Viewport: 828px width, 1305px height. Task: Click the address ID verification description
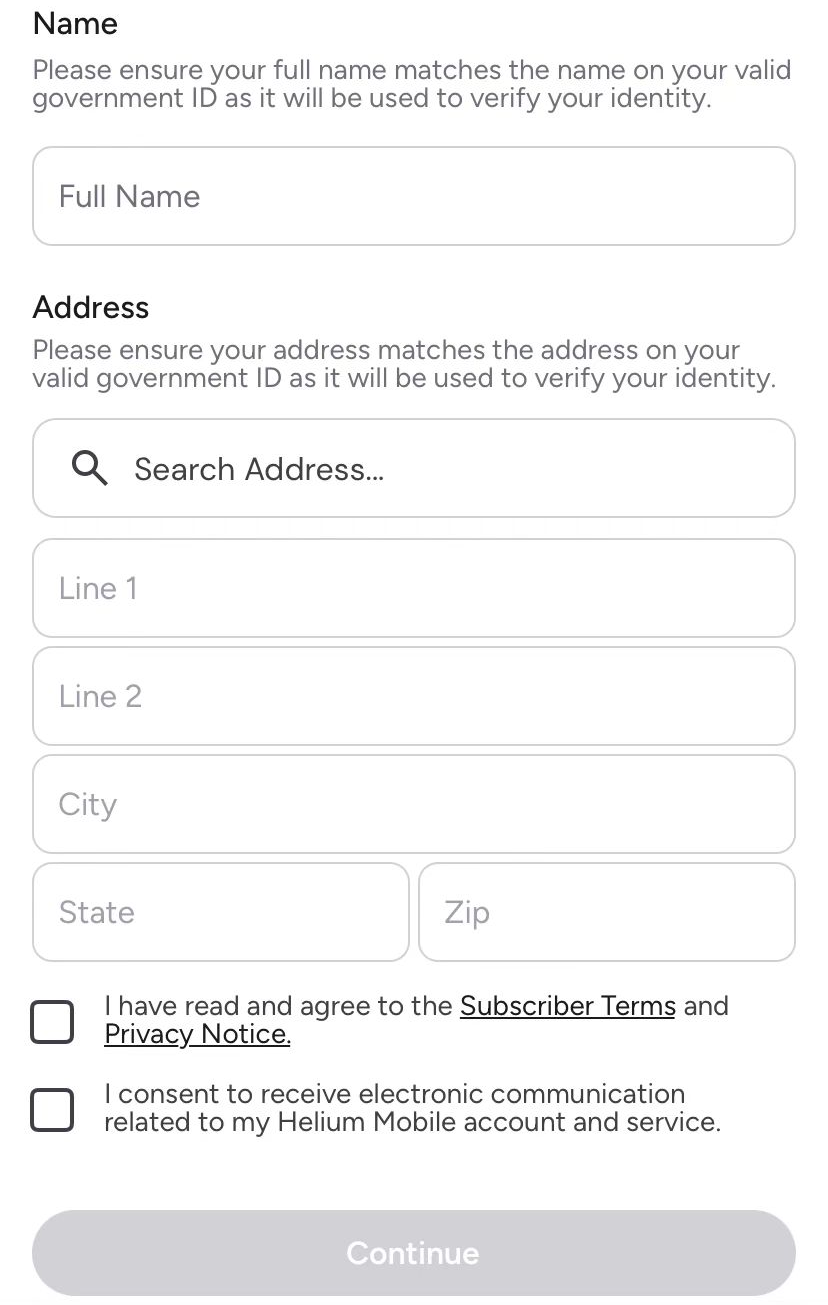[404, 365]
